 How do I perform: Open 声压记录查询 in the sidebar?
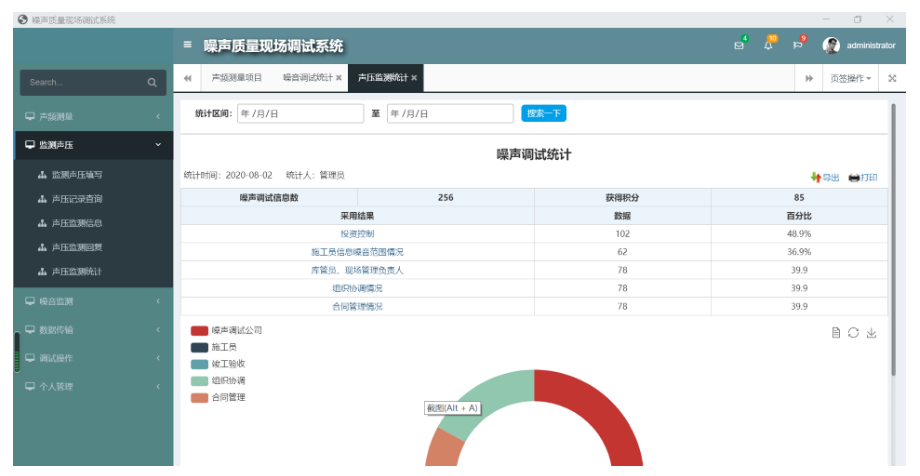pos(77,199)
